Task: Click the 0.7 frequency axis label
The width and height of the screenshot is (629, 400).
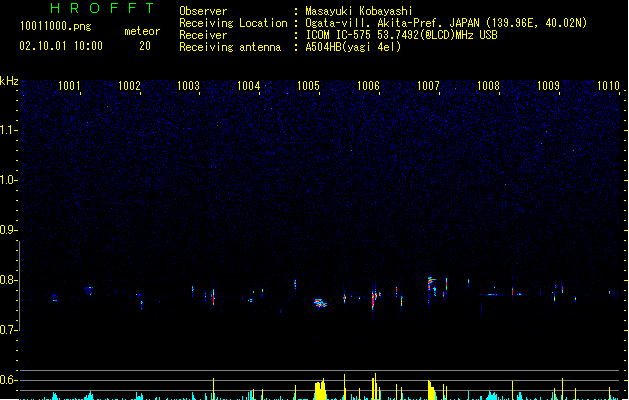Action: click(8, 330)
